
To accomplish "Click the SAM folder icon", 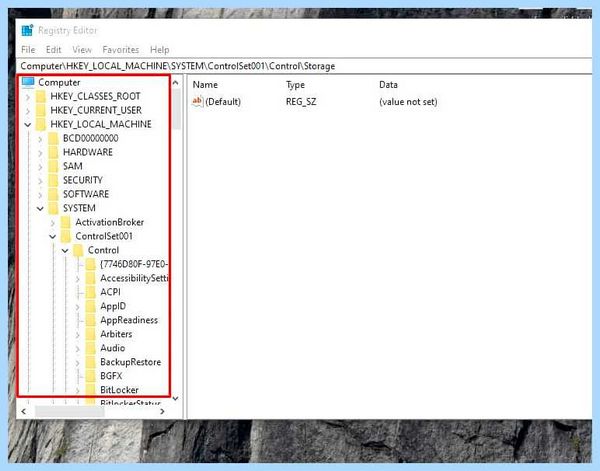I will 53,166.
